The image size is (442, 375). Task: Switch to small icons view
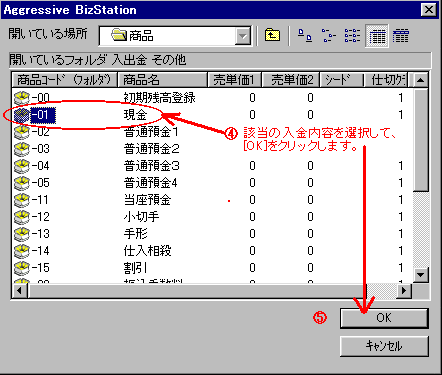pos(328,35)
